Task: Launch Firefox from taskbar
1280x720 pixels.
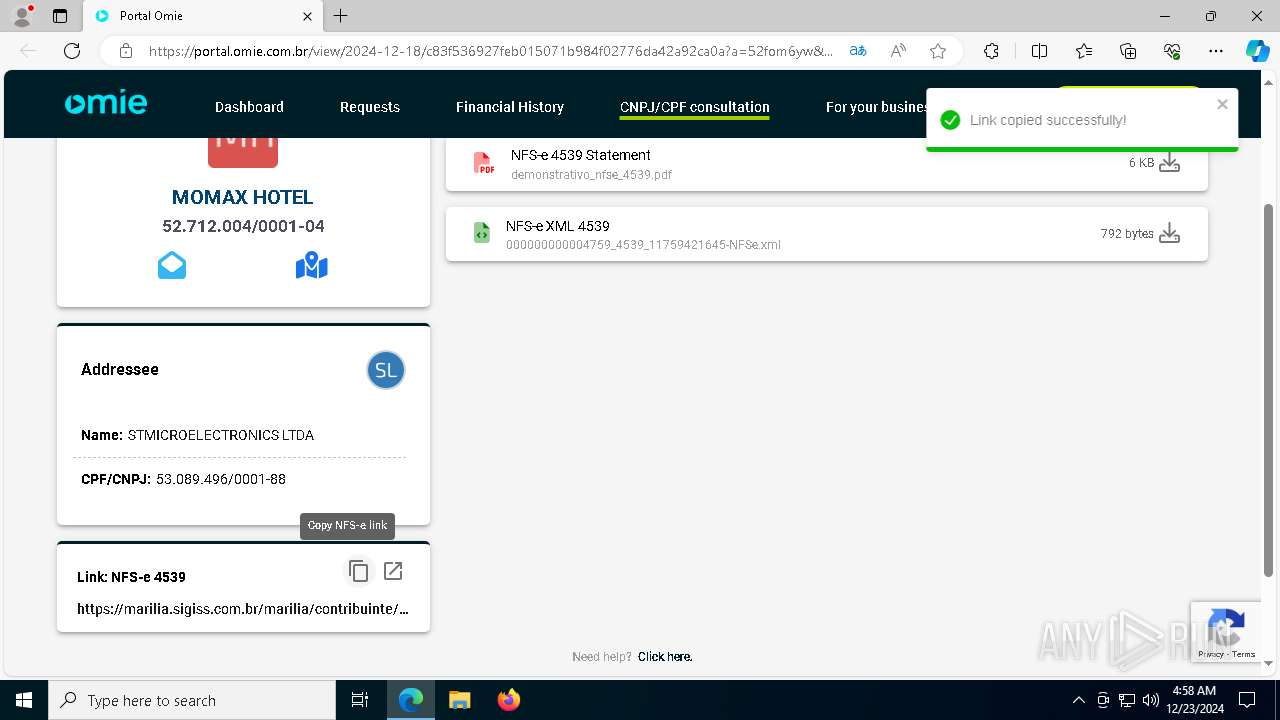Action: coord(509,700)
